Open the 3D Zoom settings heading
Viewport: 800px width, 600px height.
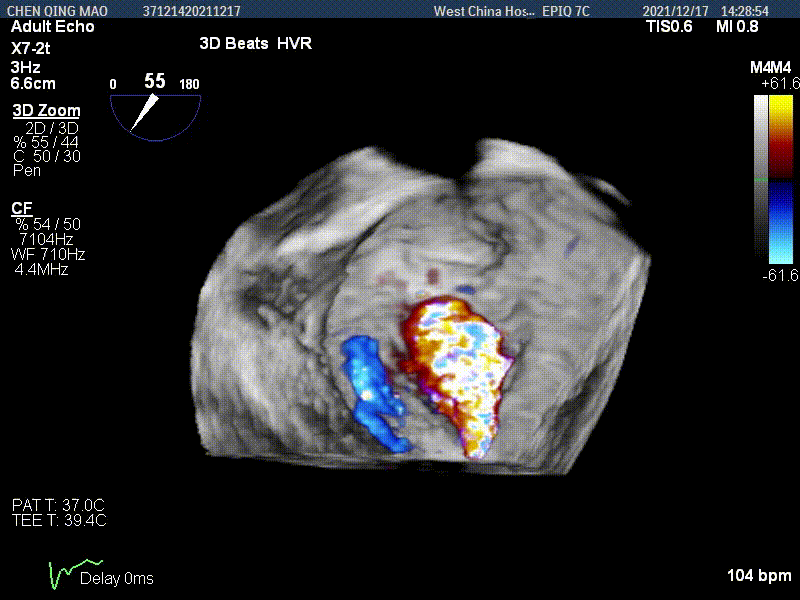pyautogui.click(x=46, y=111)
